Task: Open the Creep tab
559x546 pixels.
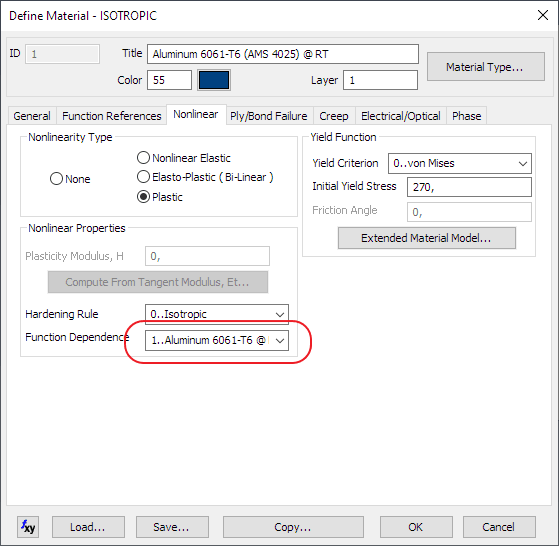Action: coord(334,116)
